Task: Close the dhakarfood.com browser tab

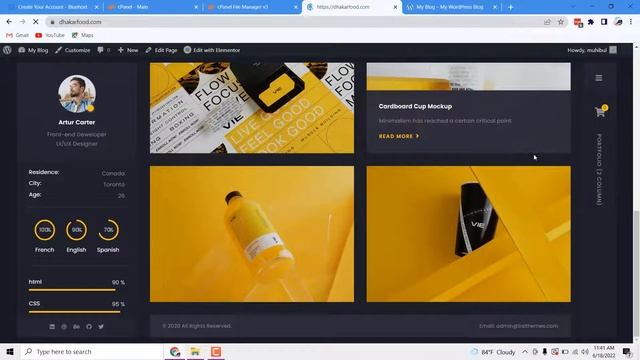Action: [395, 7]
